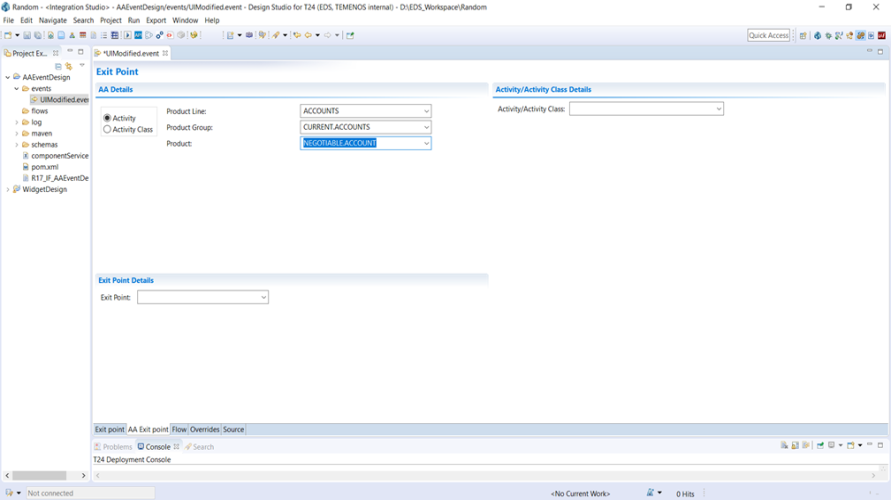Click the New wizard toolbar icon
The image size is (891, 500).
(x=7, y=36)
